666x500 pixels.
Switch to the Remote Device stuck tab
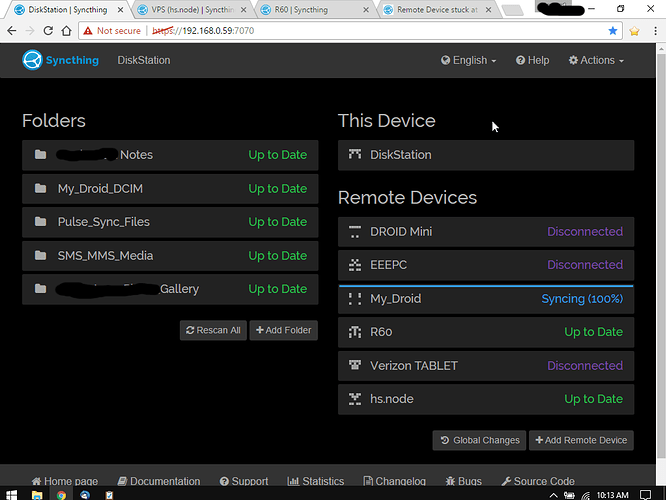tap(437, 9)
